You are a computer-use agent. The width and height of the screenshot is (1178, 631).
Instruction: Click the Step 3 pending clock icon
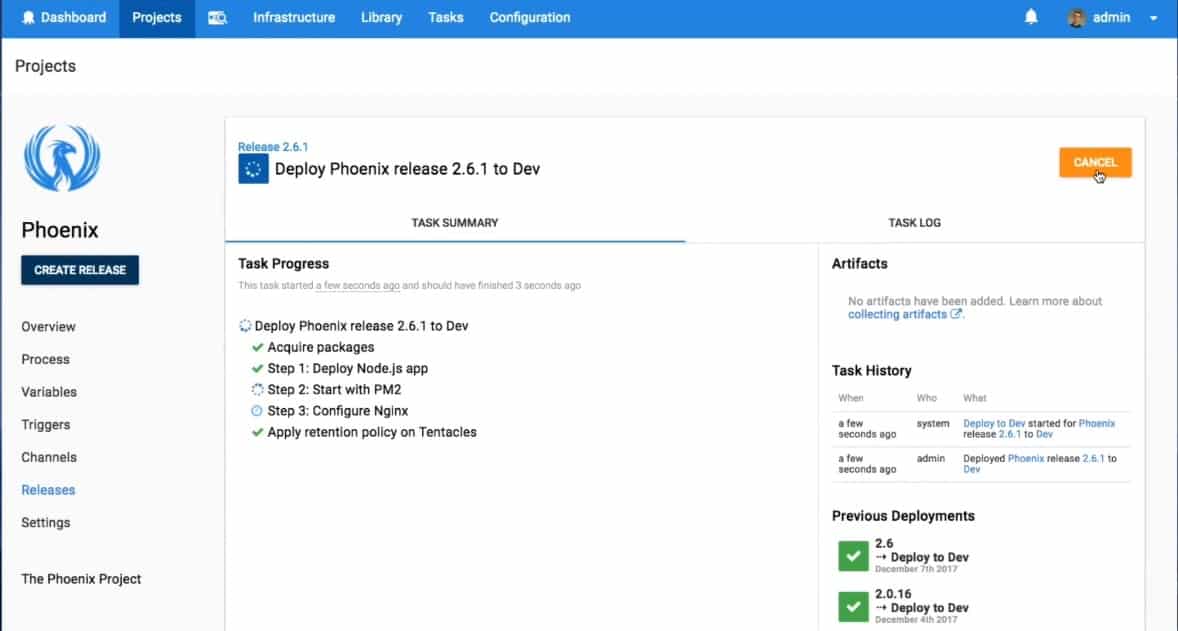257,411
